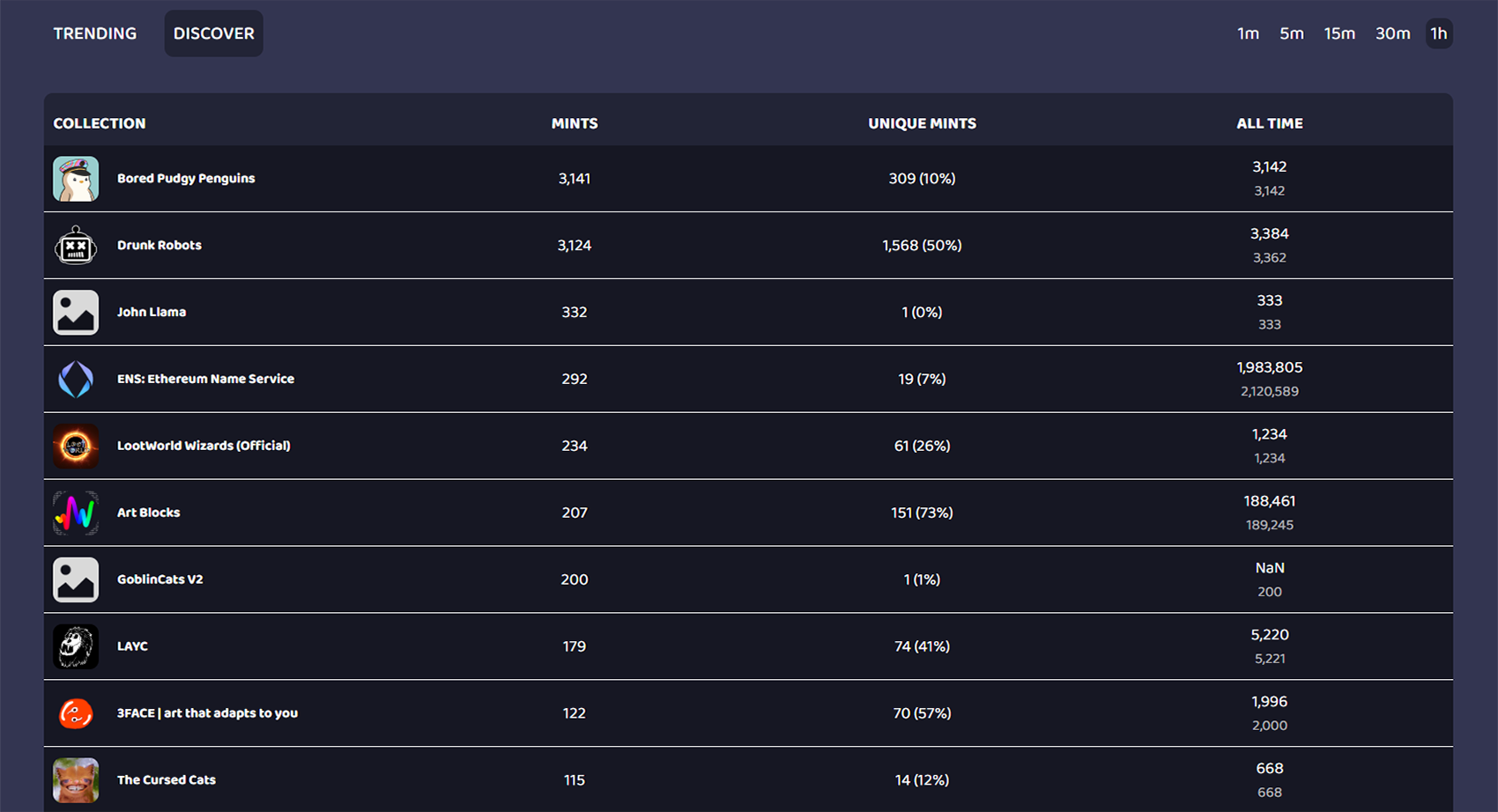This screenshot has width=1498, height=812.
Task: Open the GoblinCats V2 name link
Action: pyautogui.click(x=160, y=579)
